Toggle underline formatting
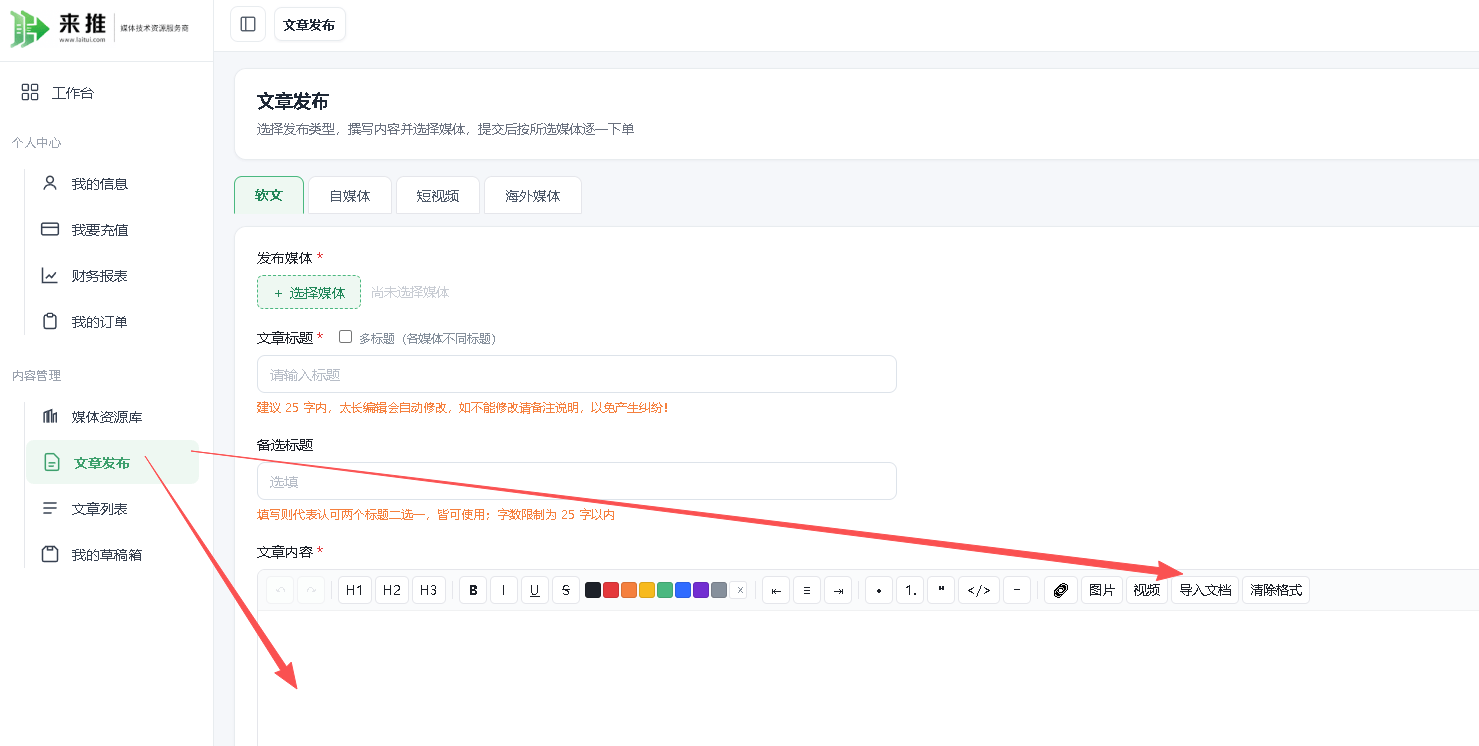The width and height of the screenshot is (1479, 746). [x=535, y=591]
